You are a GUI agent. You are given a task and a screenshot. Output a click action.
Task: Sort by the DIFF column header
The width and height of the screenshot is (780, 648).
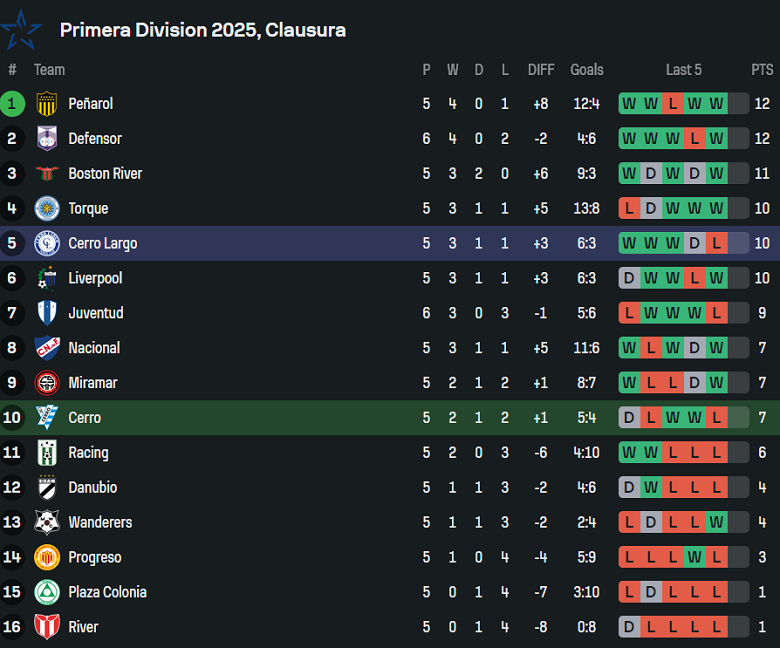point(541,70)
